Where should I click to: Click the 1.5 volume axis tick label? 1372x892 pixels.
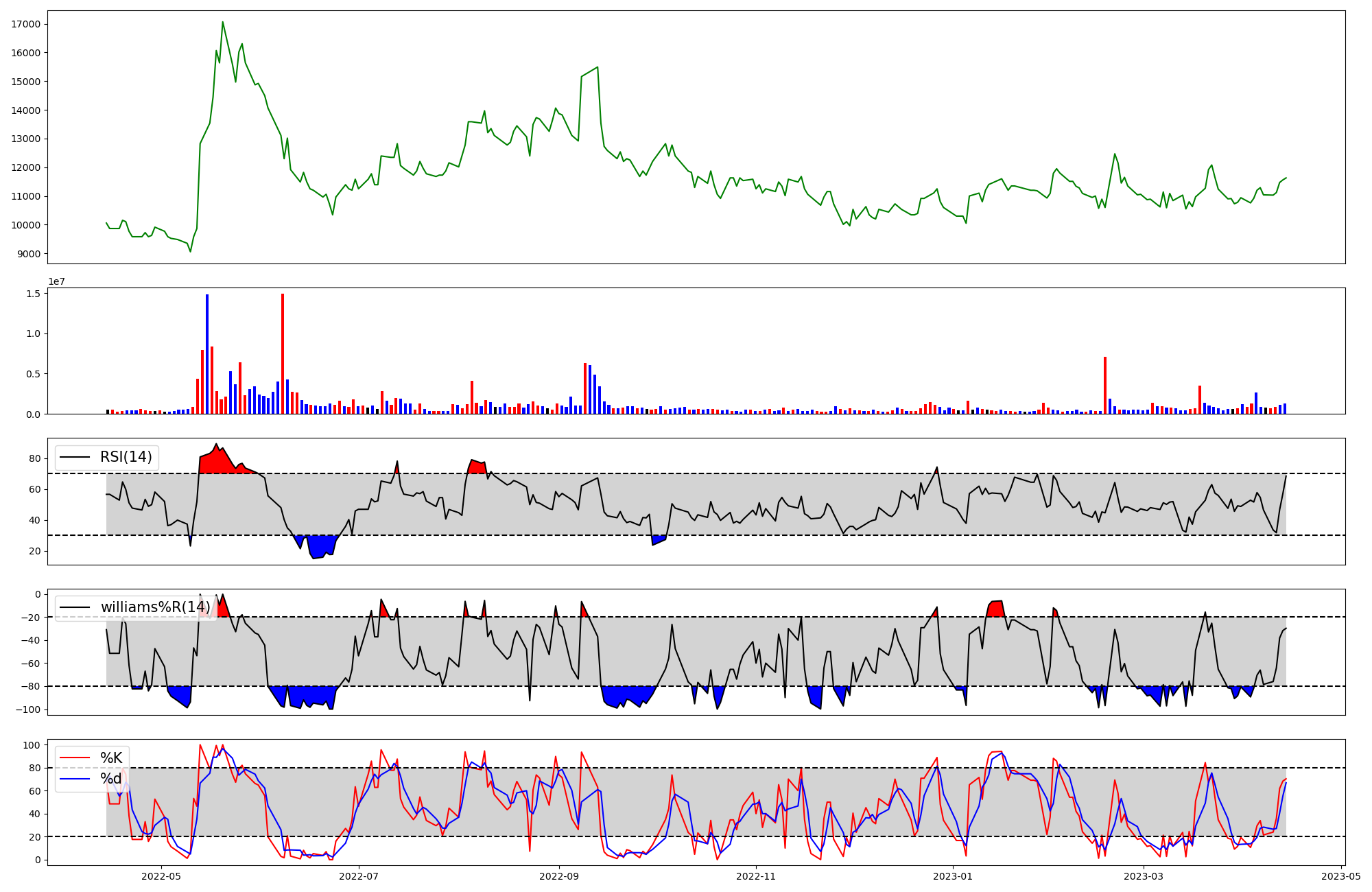click(x=32, y=294)
